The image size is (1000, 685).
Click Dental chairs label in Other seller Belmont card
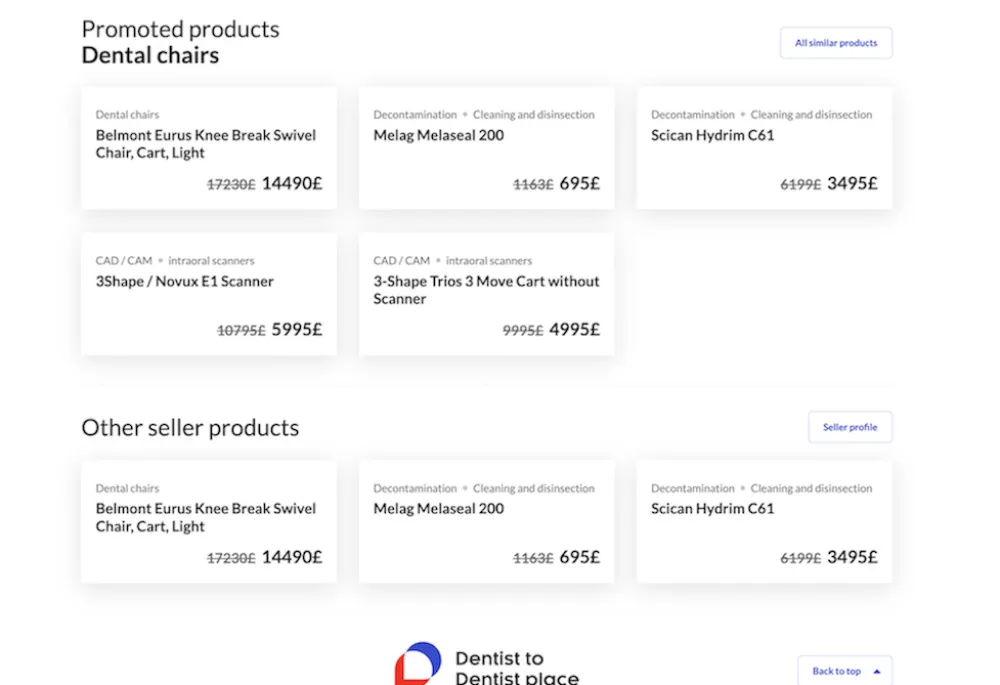coord(127,489)
